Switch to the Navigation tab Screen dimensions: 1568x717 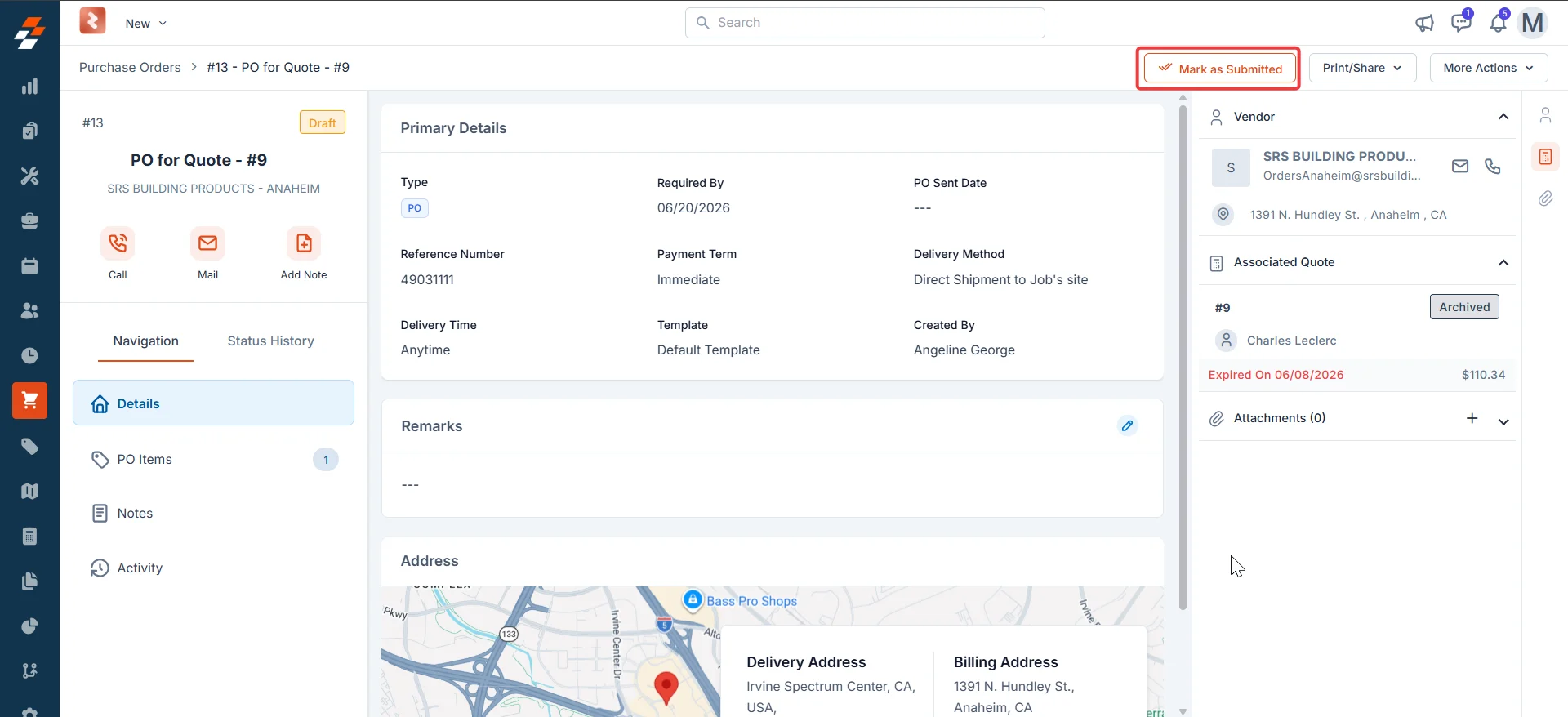pyautogui.click(x=145, y=341)
